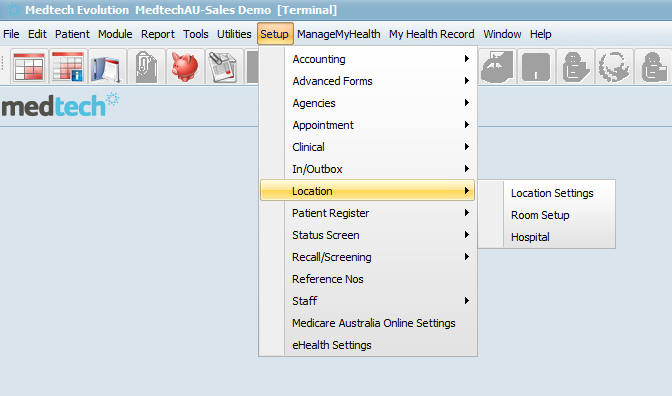
Task: Select the highlighted Location menu entry
Action: [367, 191]
